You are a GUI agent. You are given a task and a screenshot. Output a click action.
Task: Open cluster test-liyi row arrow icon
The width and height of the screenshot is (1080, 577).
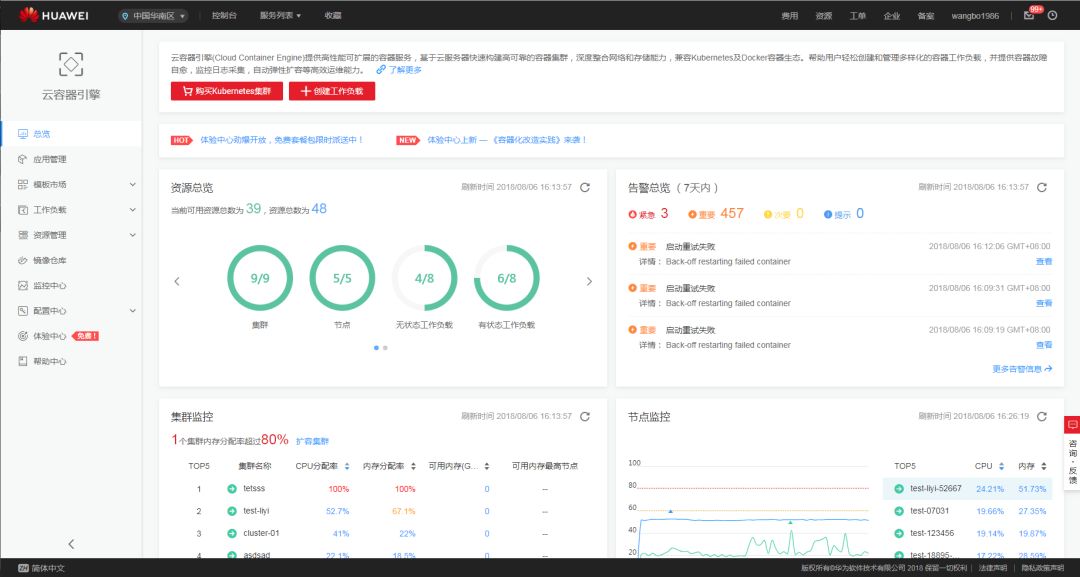pos(232,511)
